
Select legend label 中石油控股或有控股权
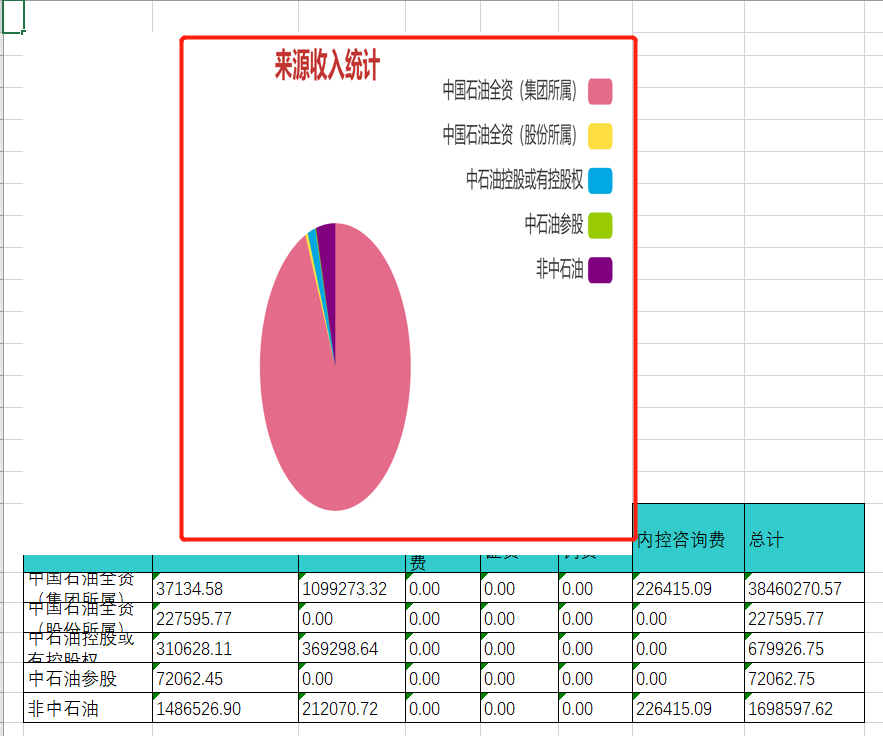(524, 180)
